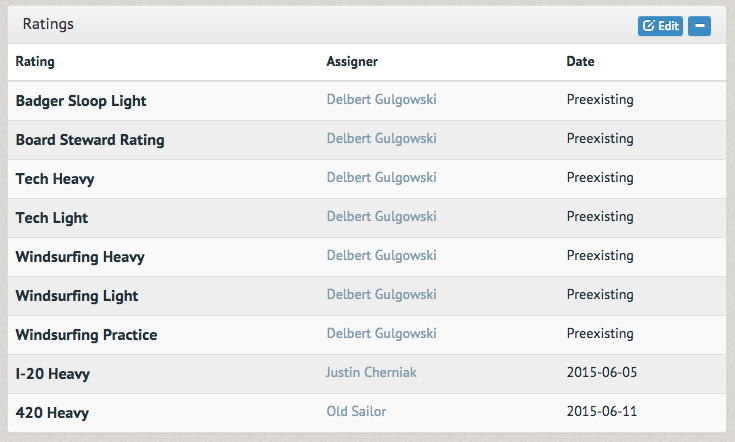Open Delbert Gulgowski link in Windsurfing Light row
The height and width of the screenshot is (442, 735).
point(382,294)
